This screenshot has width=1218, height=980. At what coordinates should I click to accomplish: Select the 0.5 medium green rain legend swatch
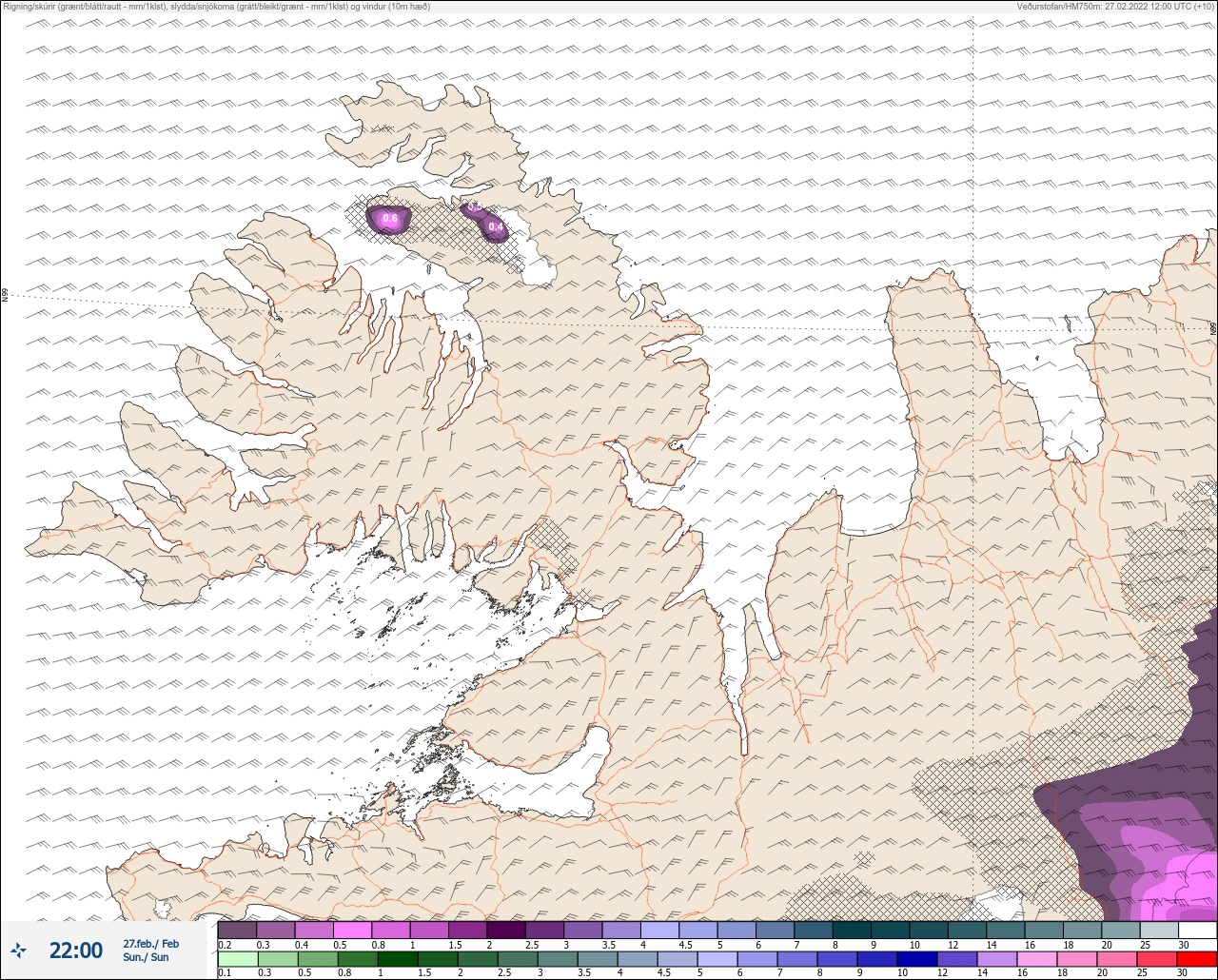pos(317,958)
